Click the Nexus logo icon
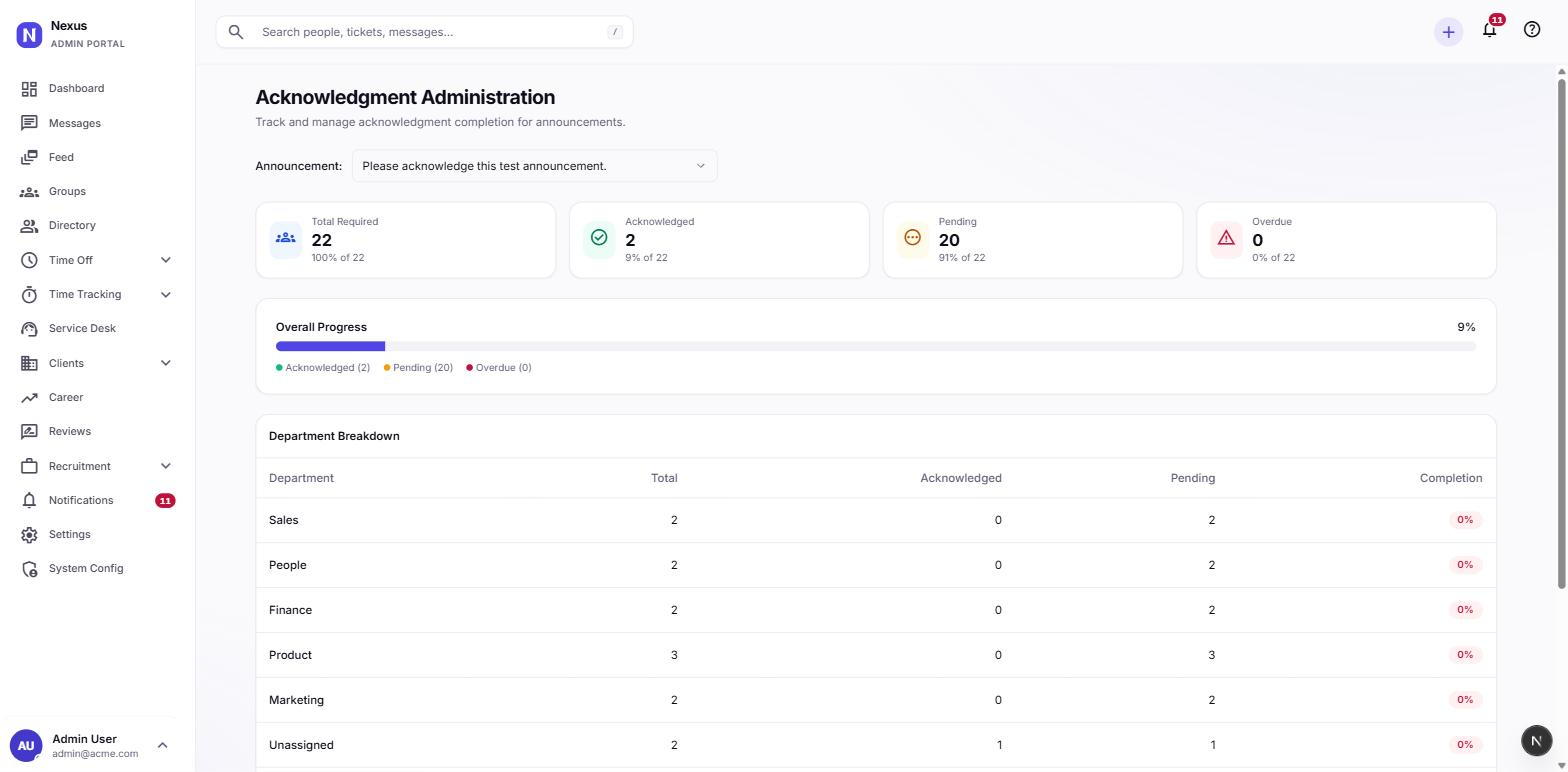The image size is (1568, 772). pyautogui.click(x=29, y=35)
